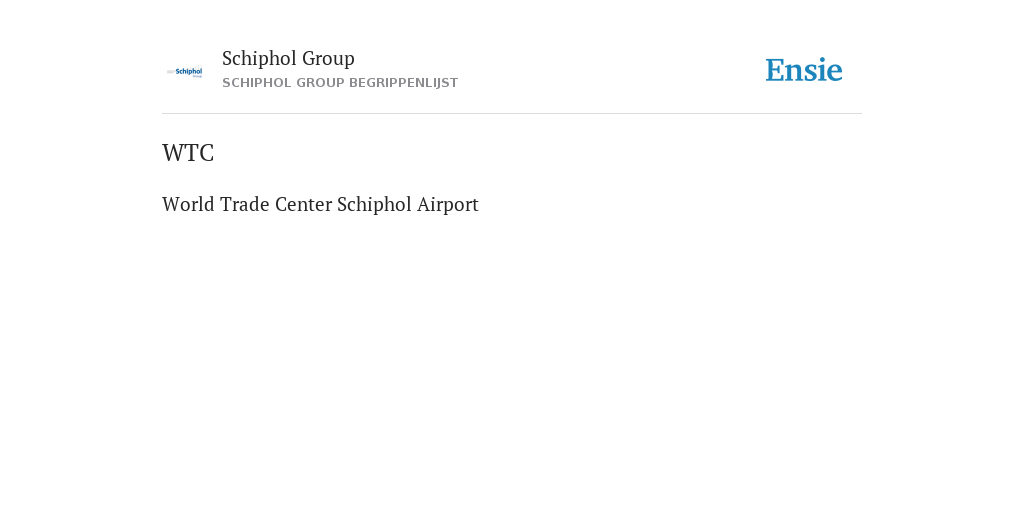Click 'BEGRIPPENLIJST' in the gray subtitle
The width and height of the screenshot is (1024, 512).
tap(404, 83)
